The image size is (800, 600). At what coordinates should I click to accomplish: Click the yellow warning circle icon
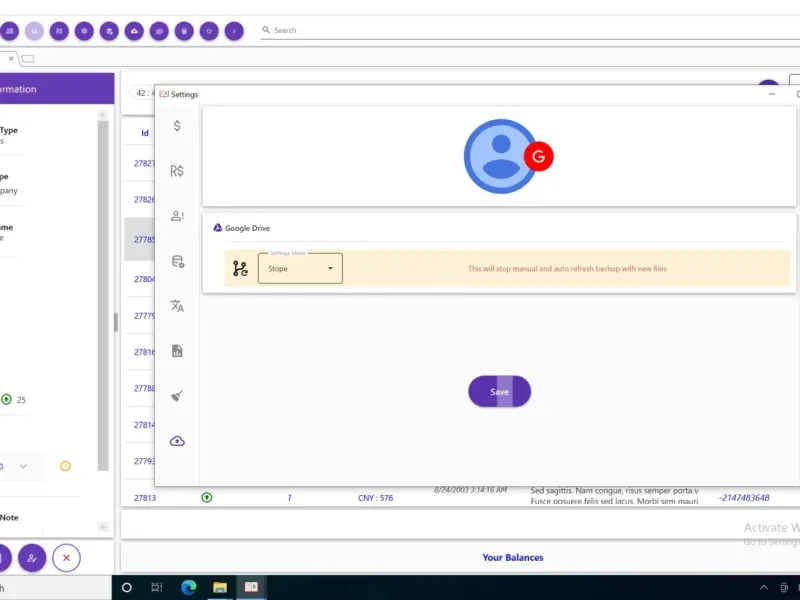65,466
